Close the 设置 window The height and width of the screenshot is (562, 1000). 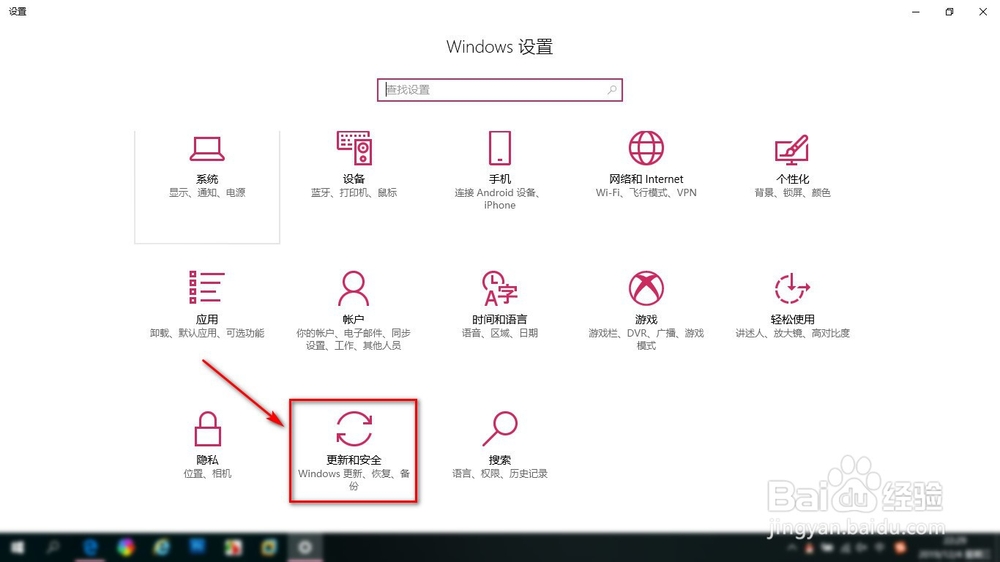[983, 11]
